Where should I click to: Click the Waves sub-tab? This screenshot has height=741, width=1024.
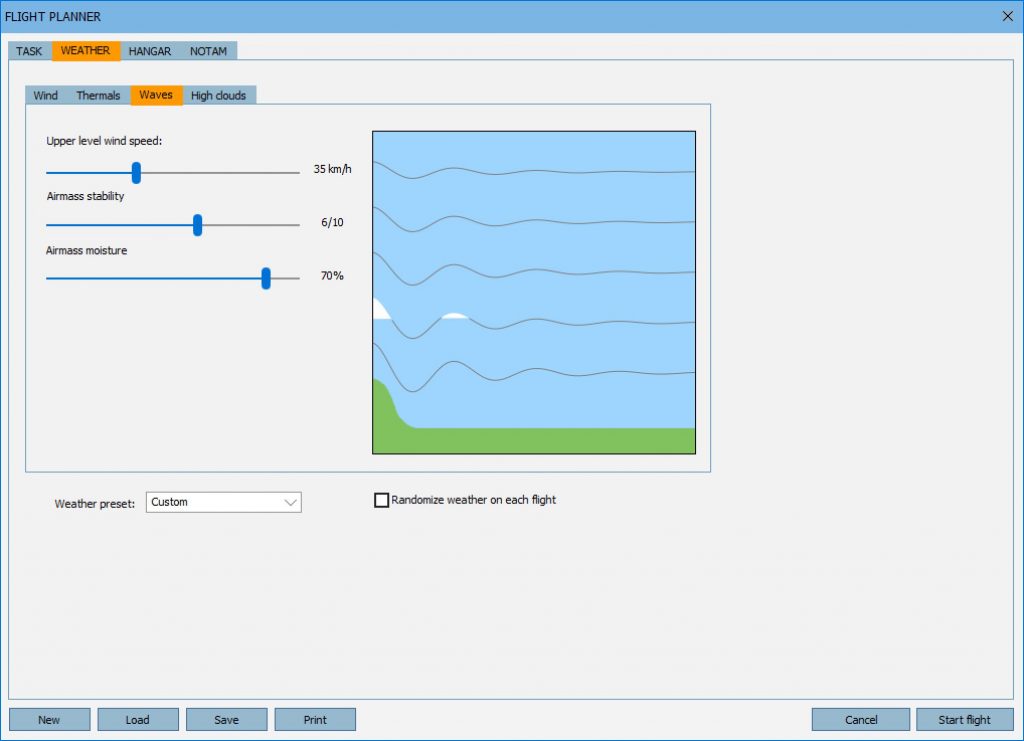point(156,95)
